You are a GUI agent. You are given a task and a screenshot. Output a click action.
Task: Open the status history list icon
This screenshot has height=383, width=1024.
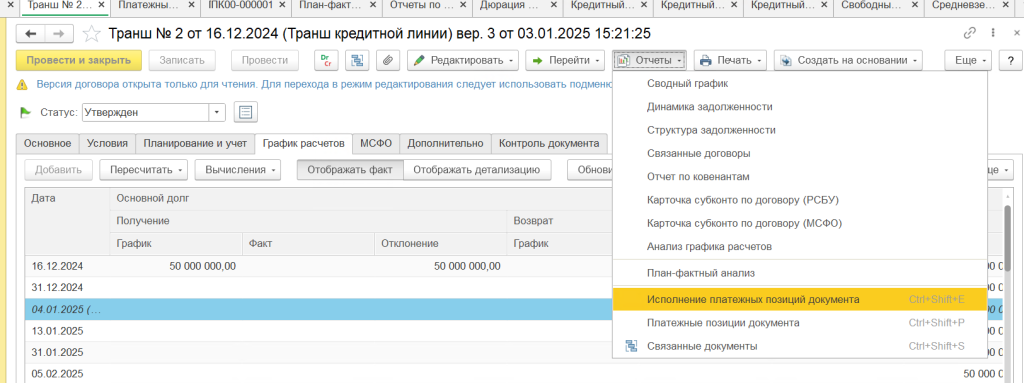(x=246, y=112)
